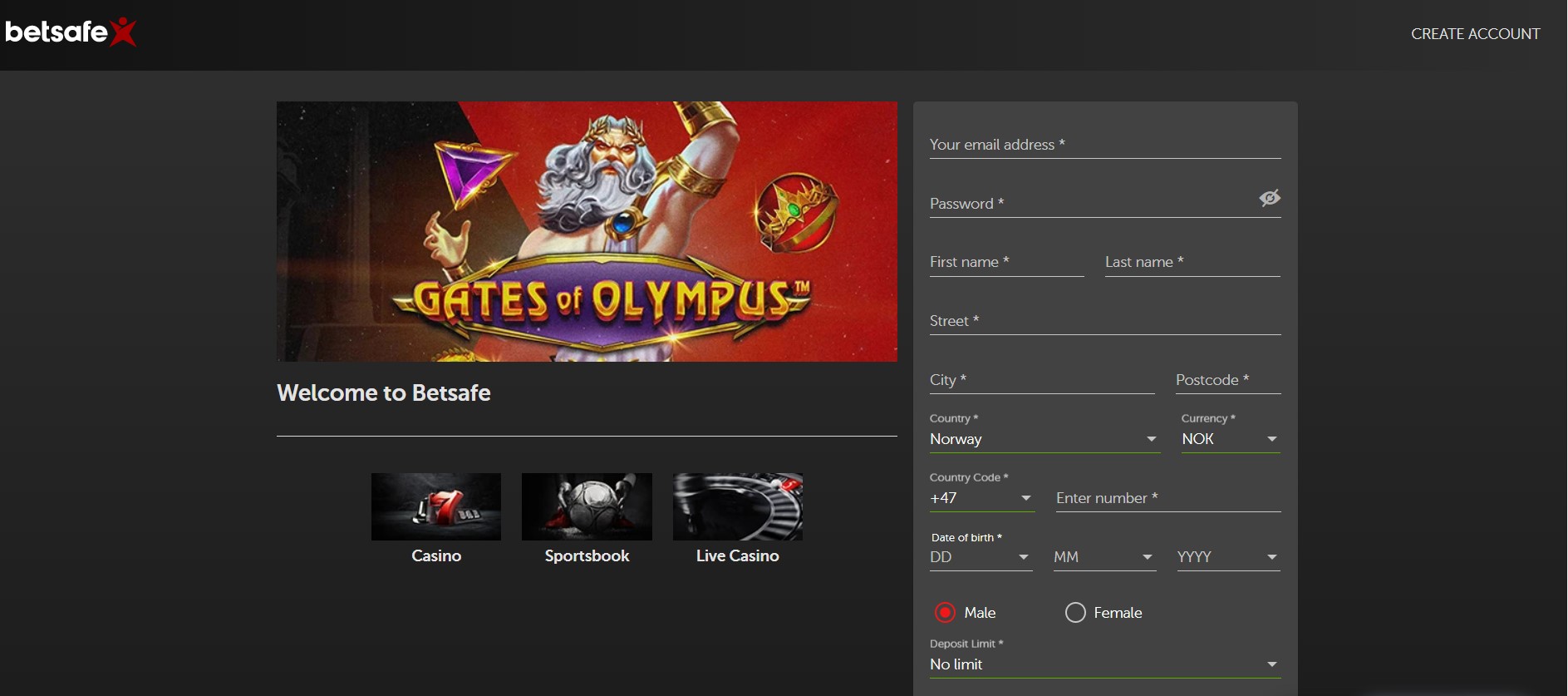Focus the Last name field
The width and height of the screenshot is (1568, 696).
click(x=1192, y=262)
